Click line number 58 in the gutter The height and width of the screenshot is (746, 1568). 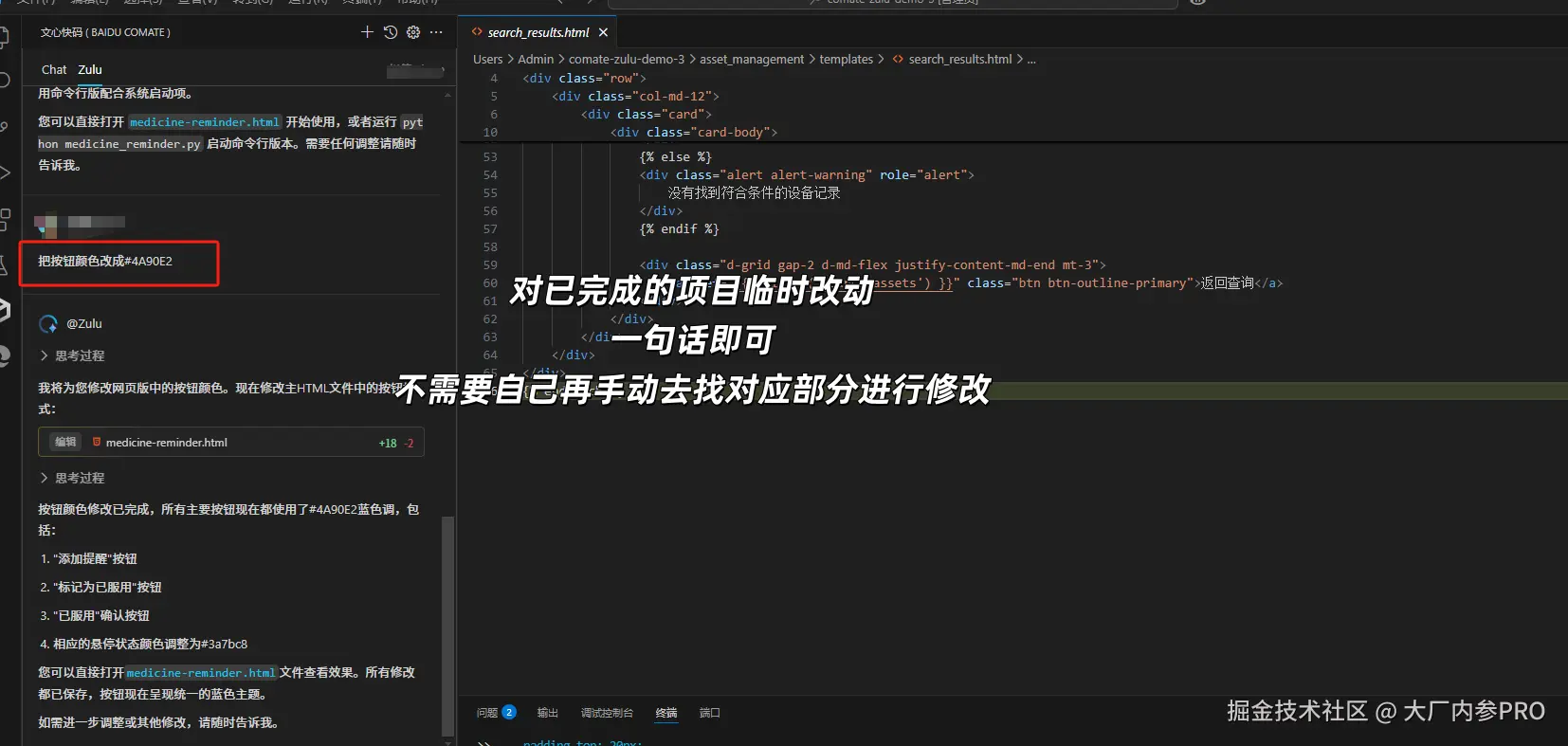point(490,246)
